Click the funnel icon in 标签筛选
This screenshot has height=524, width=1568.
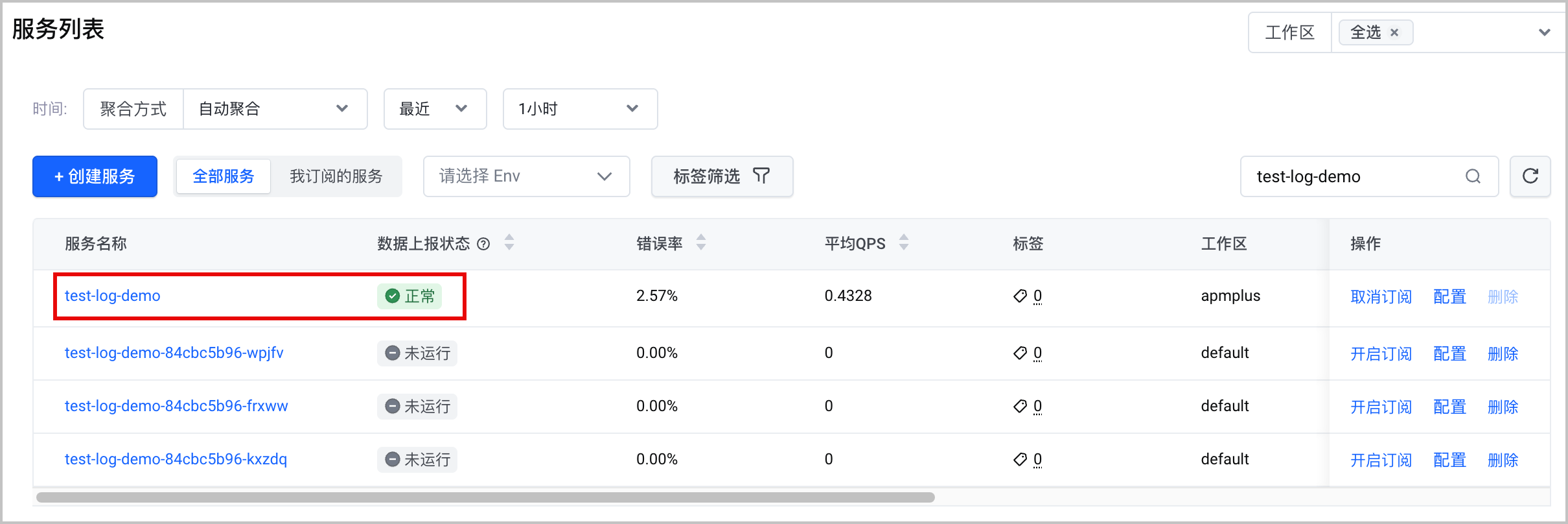[x=761, y=176]
